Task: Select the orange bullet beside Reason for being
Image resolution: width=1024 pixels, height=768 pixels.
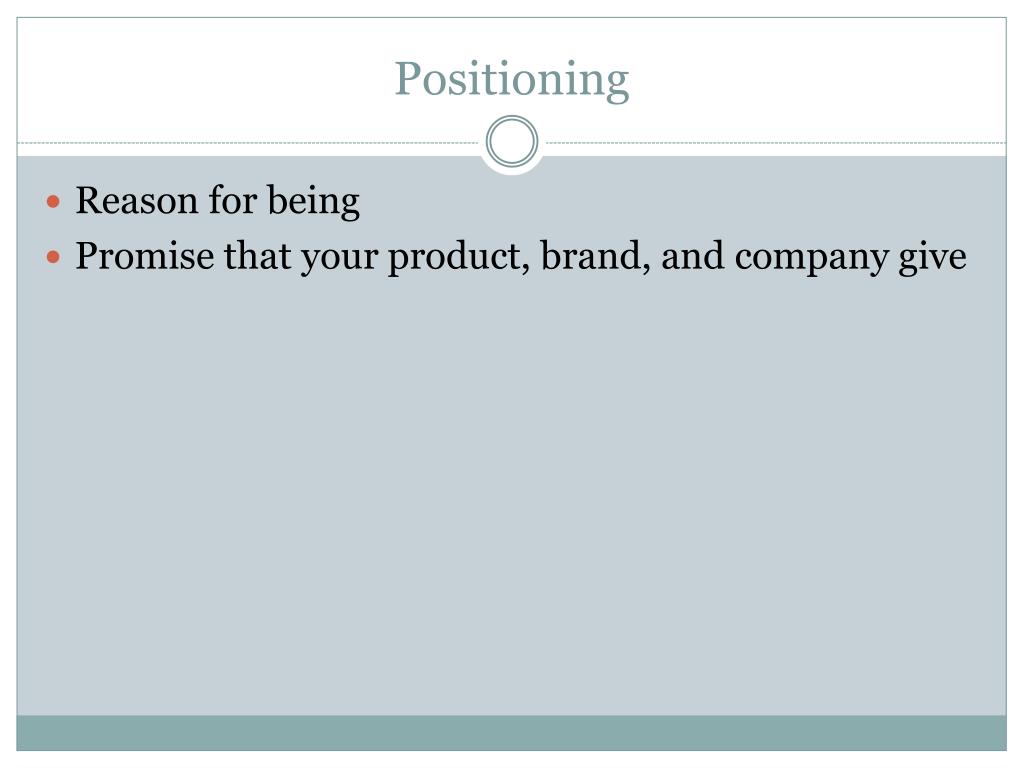Action: (x=54, y=201)
